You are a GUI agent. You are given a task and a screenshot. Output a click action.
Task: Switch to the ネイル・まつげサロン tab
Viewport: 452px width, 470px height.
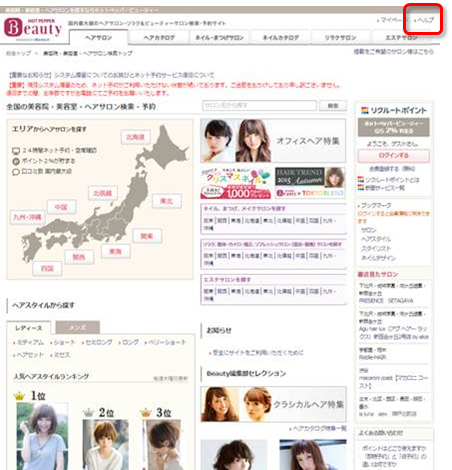click(219, 38)
